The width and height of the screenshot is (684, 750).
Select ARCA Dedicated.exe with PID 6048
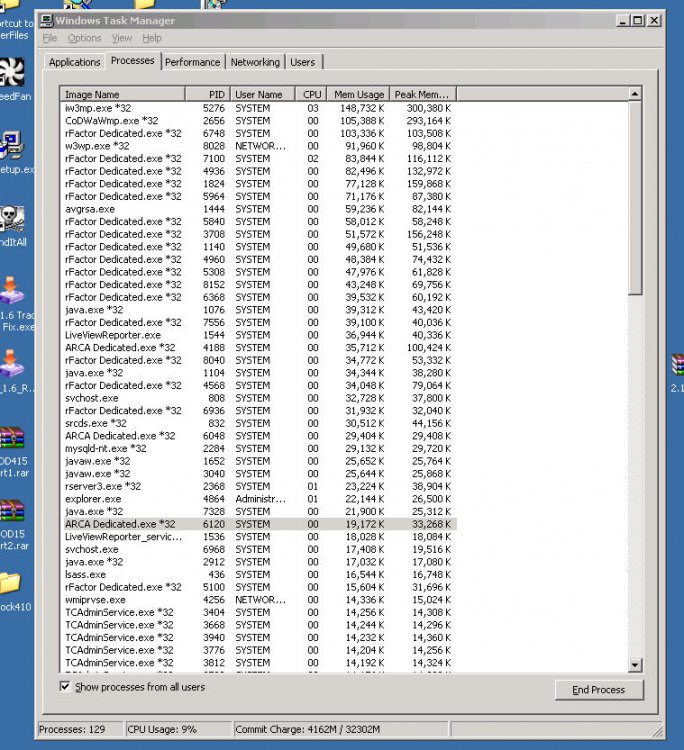click(259, 436)
